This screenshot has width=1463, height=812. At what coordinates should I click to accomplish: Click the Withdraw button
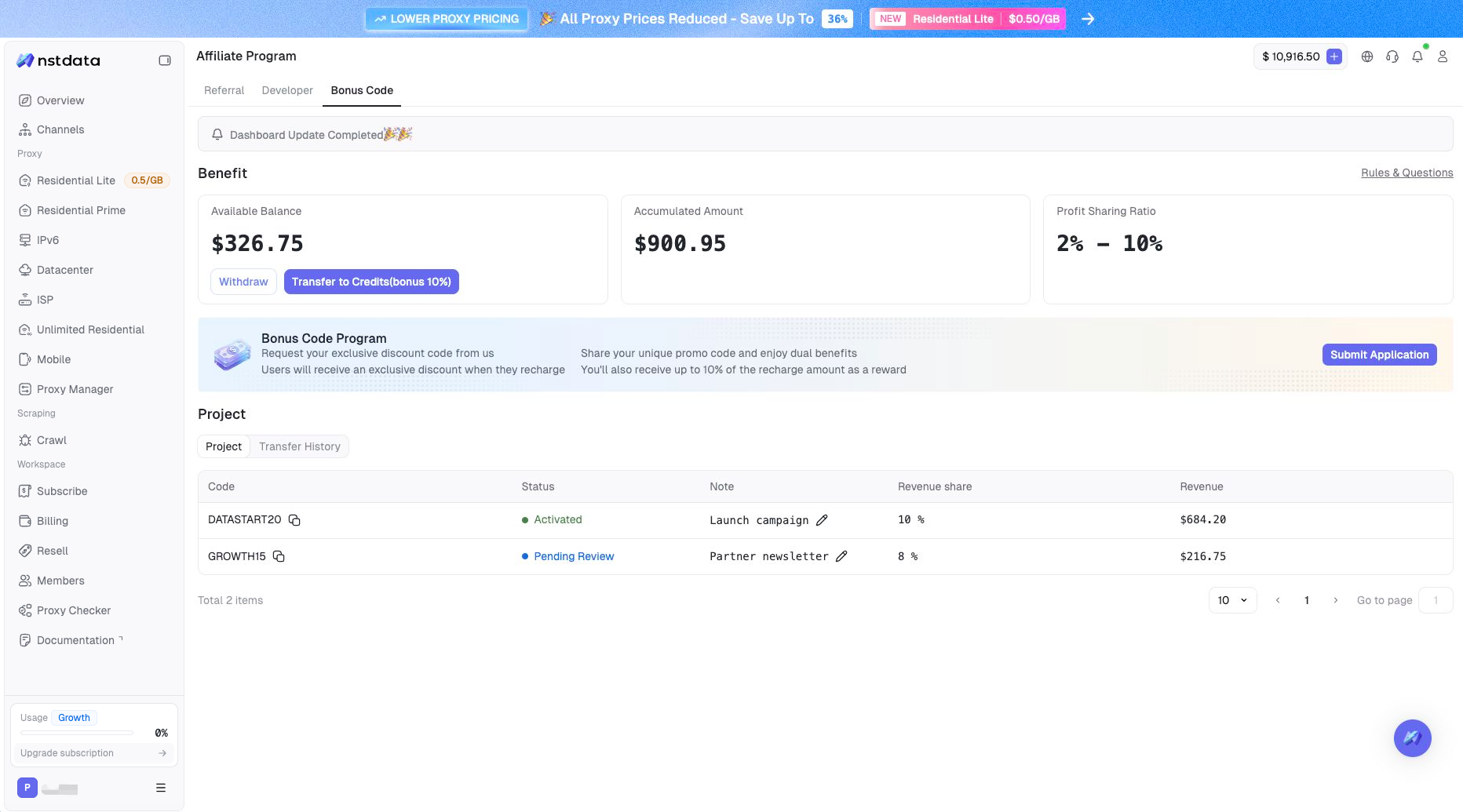click(243, 282)
